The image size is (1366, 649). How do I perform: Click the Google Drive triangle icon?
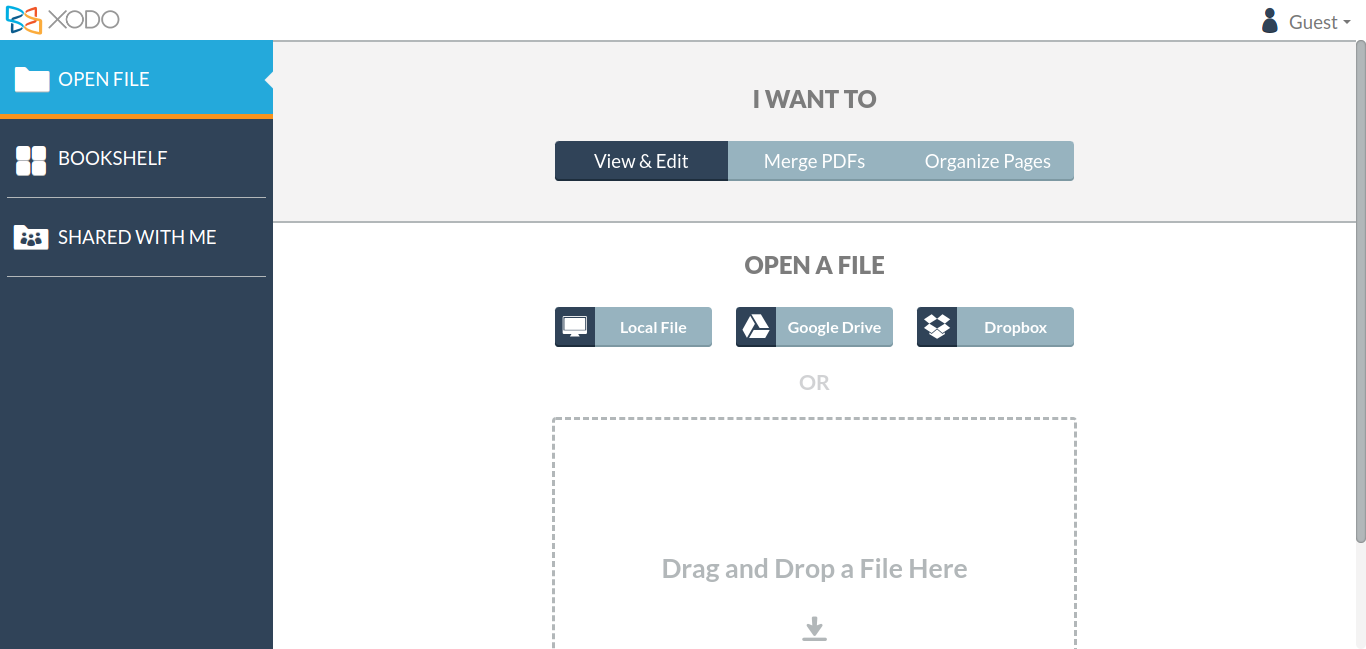[x=756, y=327]
